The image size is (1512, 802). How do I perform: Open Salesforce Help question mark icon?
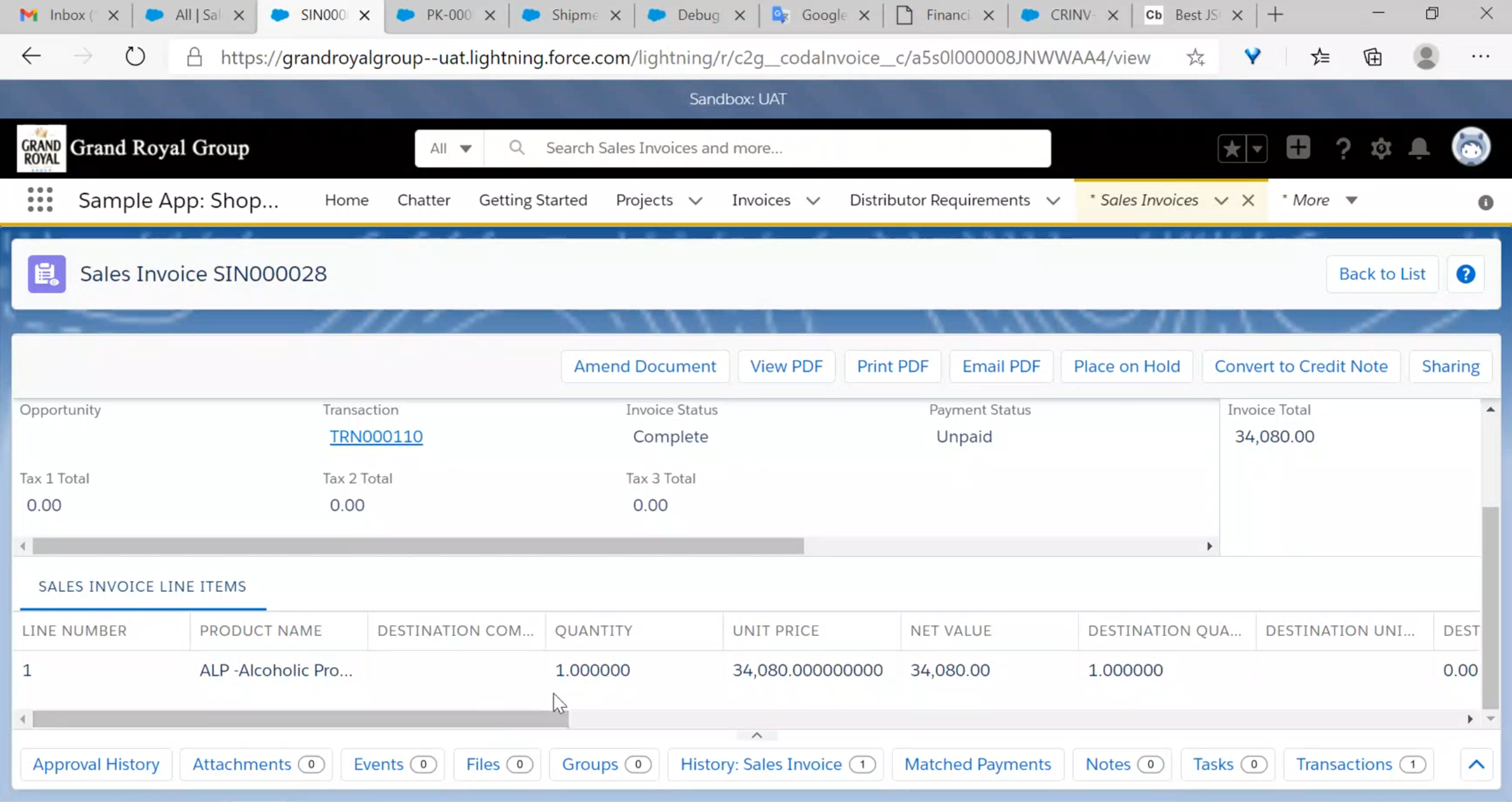coord(1343,148)
